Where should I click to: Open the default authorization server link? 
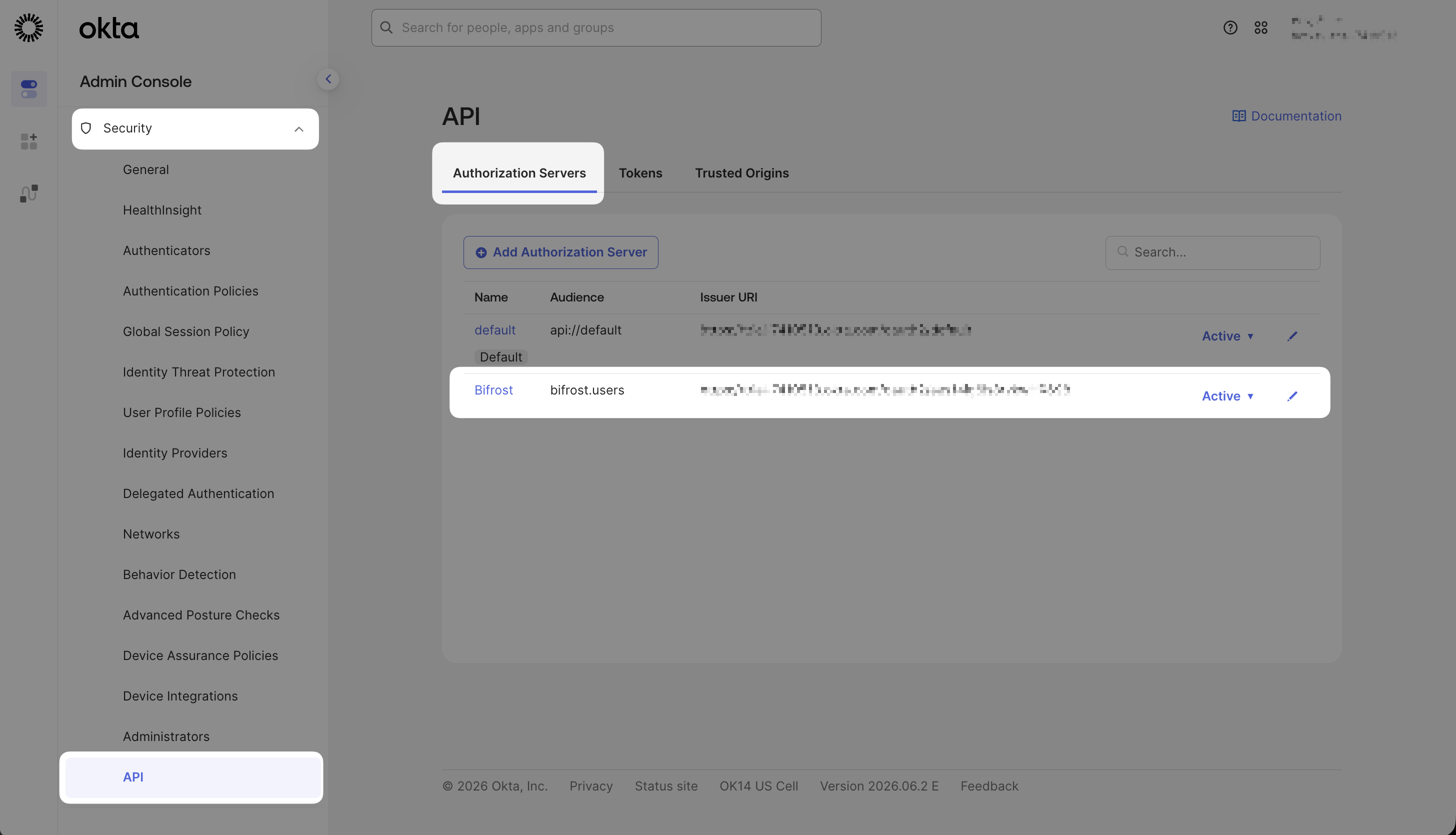click(x=495, y=330)
